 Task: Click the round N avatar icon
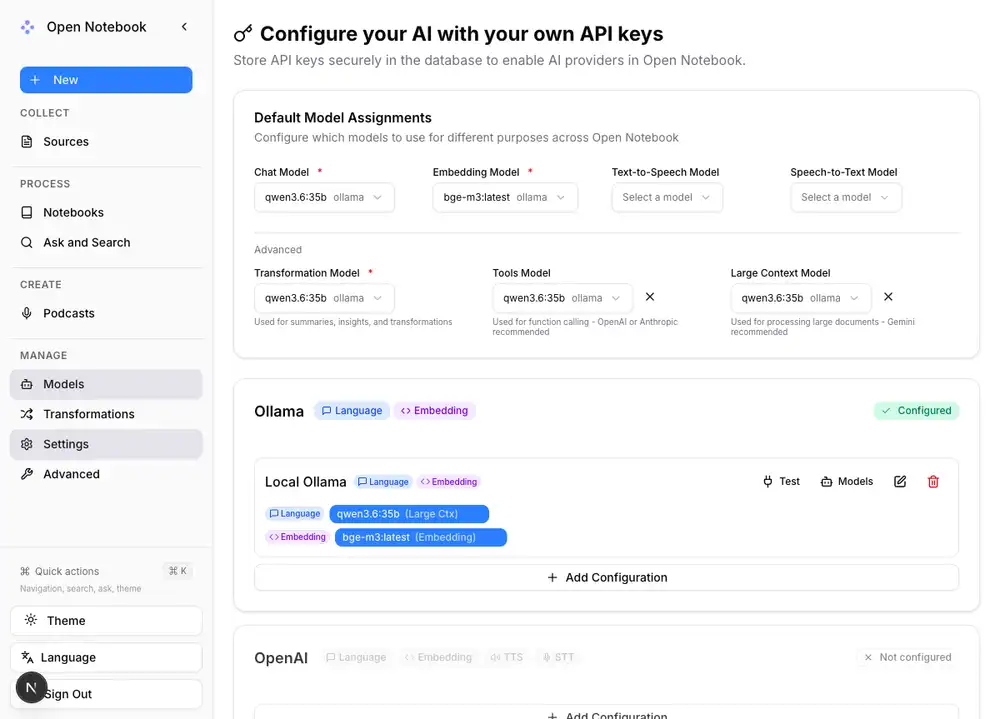point(31,688)
